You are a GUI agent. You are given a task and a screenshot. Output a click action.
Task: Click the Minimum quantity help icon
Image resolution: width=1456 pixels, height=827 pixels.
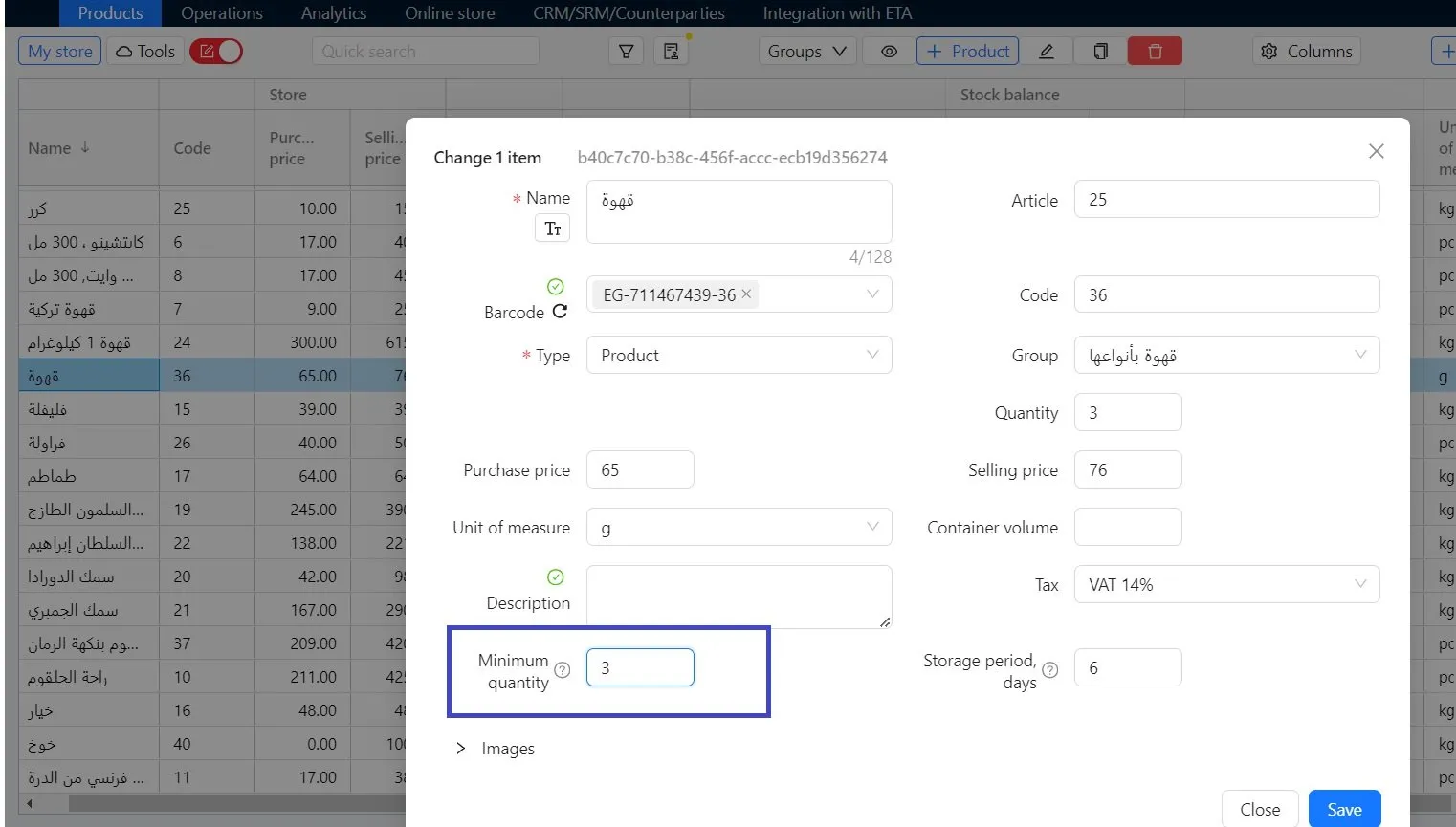(563, 670)
